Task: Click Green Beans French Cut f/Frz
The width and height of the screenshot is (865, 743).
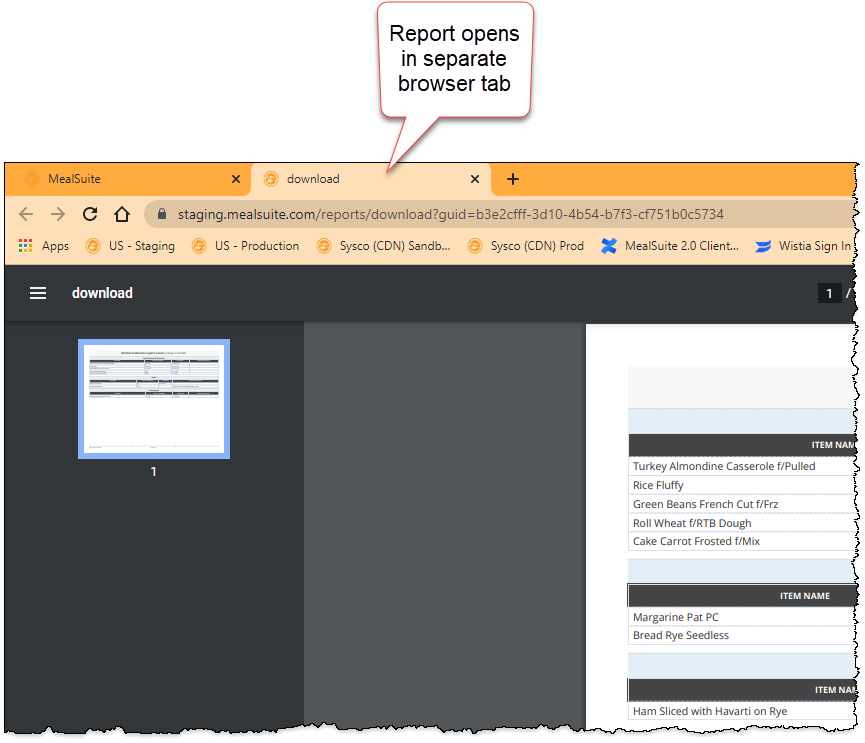Action: 743,504
